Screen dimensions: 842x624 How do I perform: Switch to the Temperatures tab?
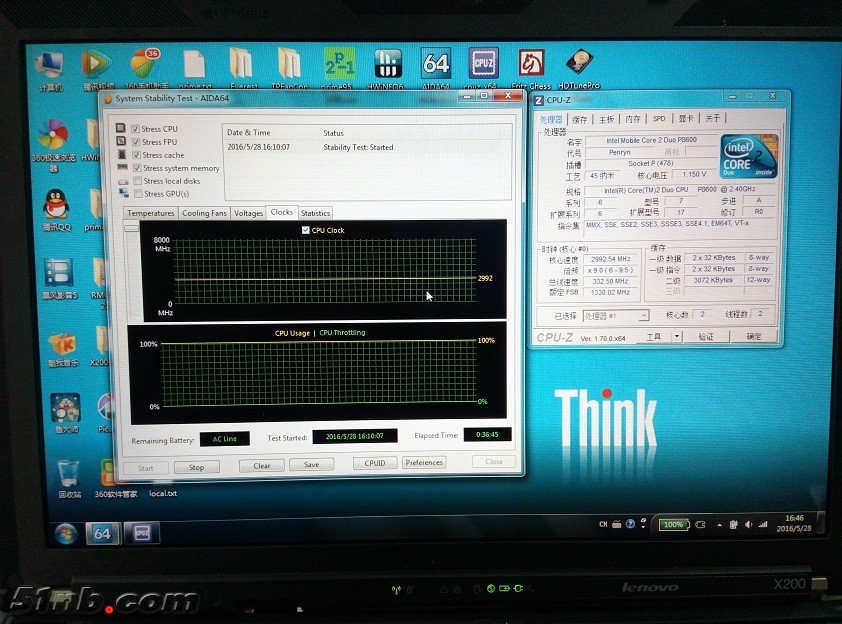point(151,213)
